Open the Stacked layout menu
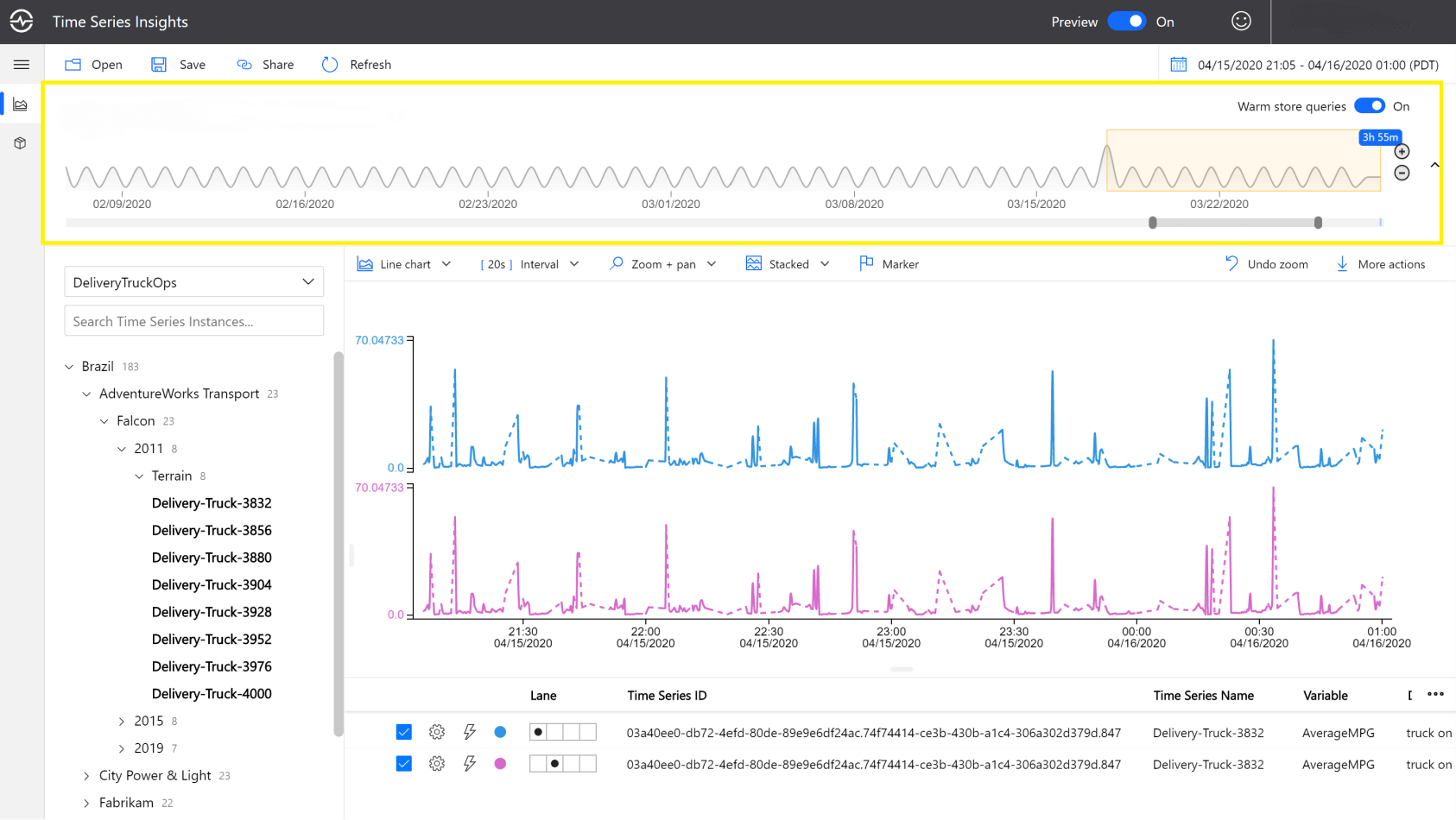This screenshot has height=820, width=1456. [x=788, y=264]
